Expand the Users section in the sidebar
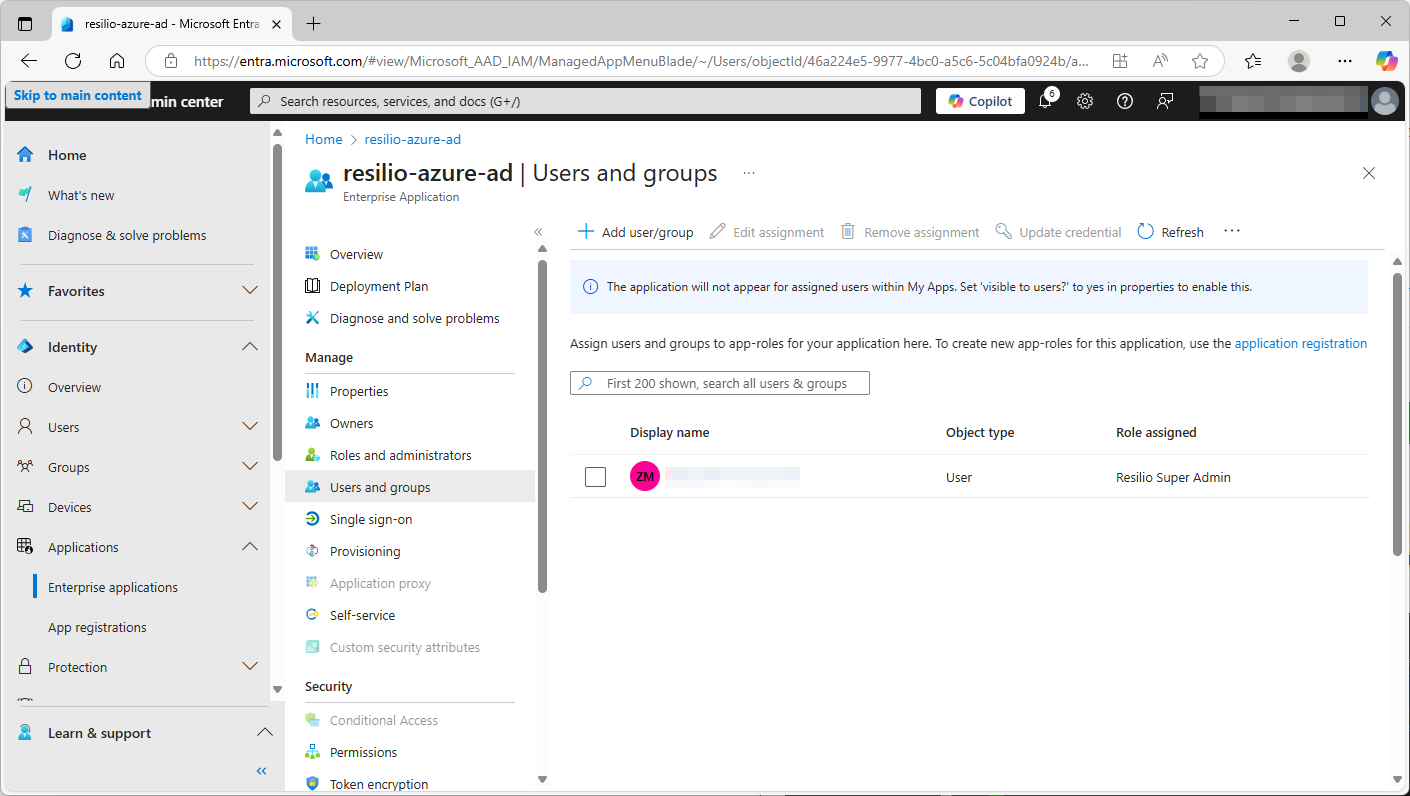This screenshot has width=1410, height=796. point(249,426)
